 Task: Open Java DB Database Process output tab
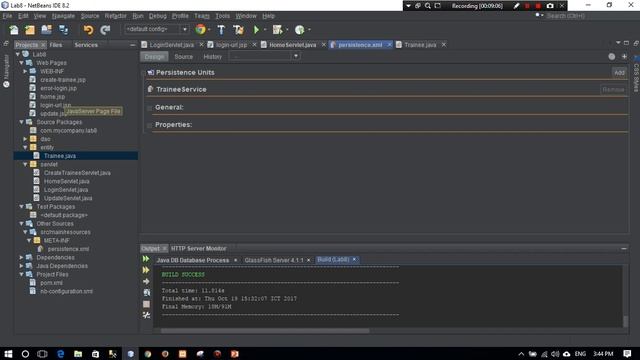coord(193,260)
